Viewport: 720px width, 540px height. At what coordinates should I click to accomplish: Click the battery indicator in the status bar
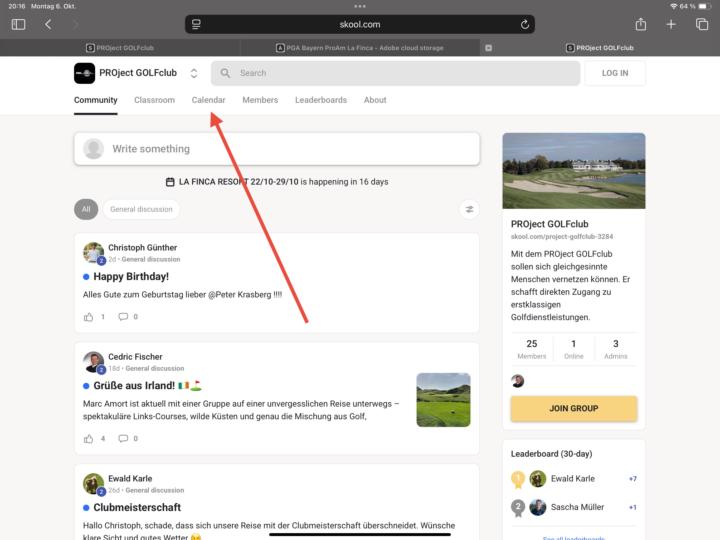[x=705, y=6]
